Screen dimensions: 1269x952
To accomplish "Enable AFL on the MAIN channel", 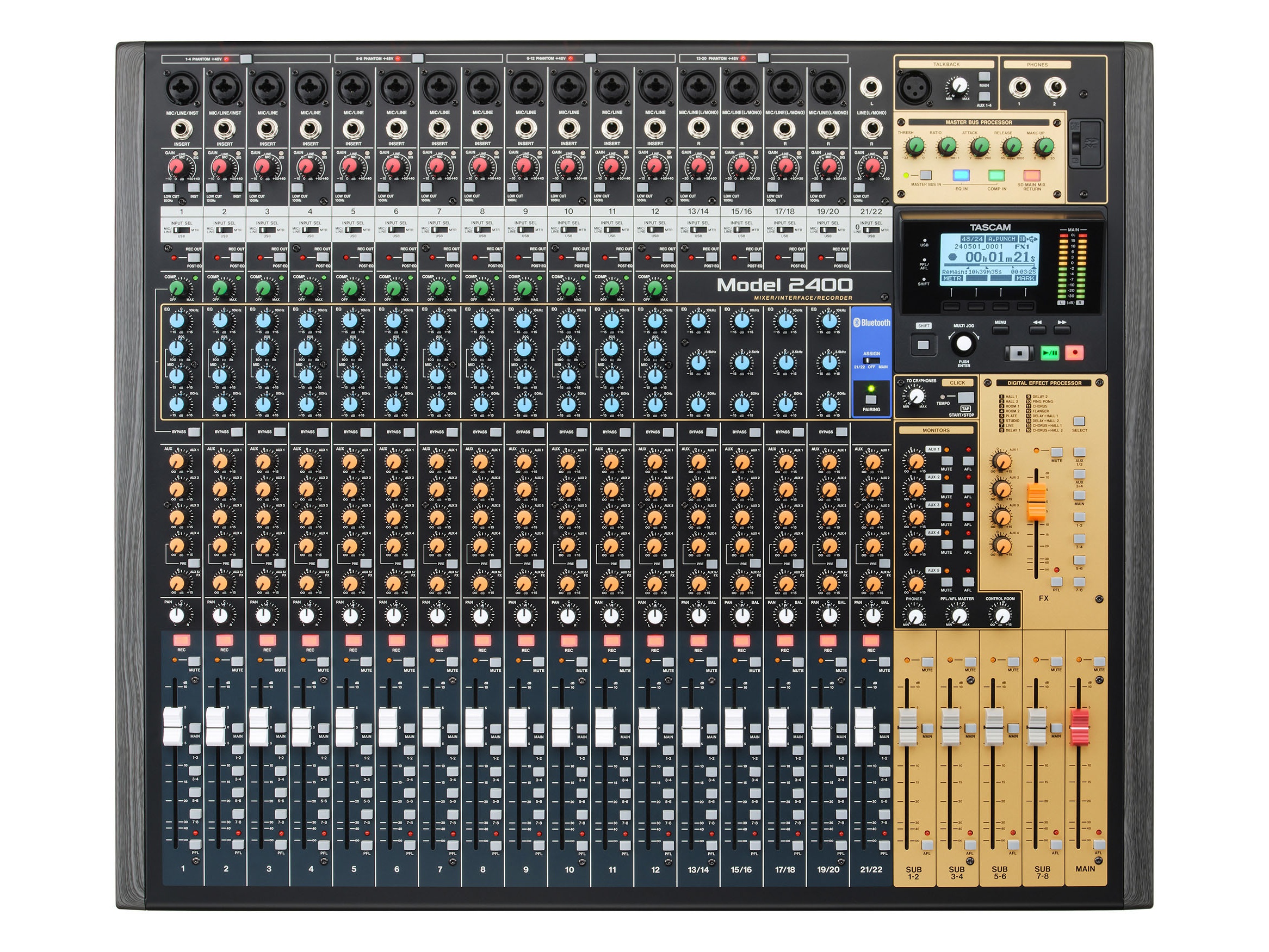I will [1099, 844].
